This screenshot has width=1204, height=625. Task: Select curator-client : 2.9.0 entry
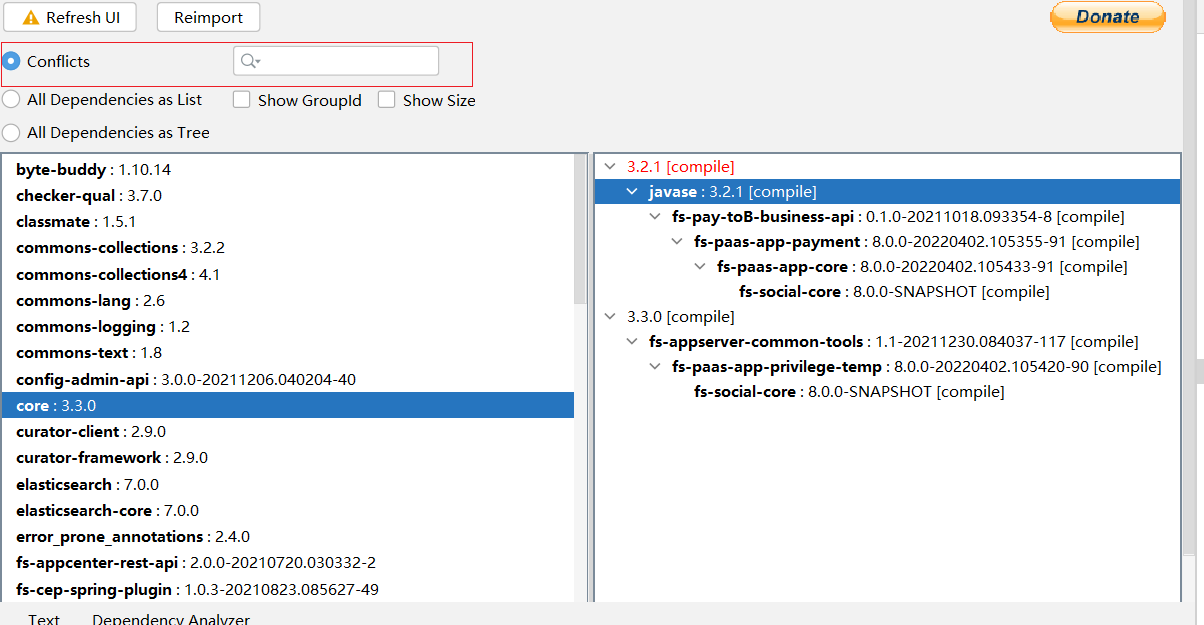(288, 432)
